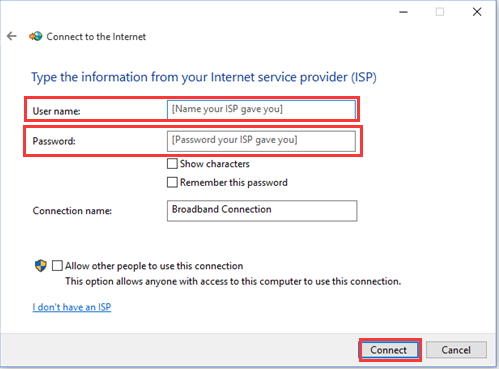This screenshot has height=369, width=499.
Task: Click the Broadband Connection name field
Action: point(262,211)
